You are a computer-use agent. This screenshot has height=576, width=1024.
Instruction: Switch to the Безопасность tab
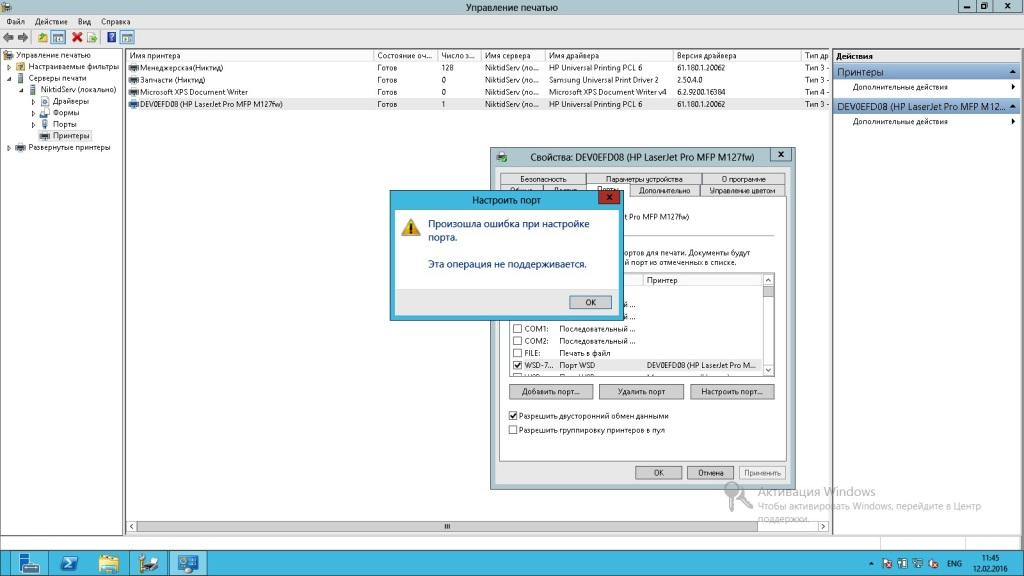coord(543,179)
